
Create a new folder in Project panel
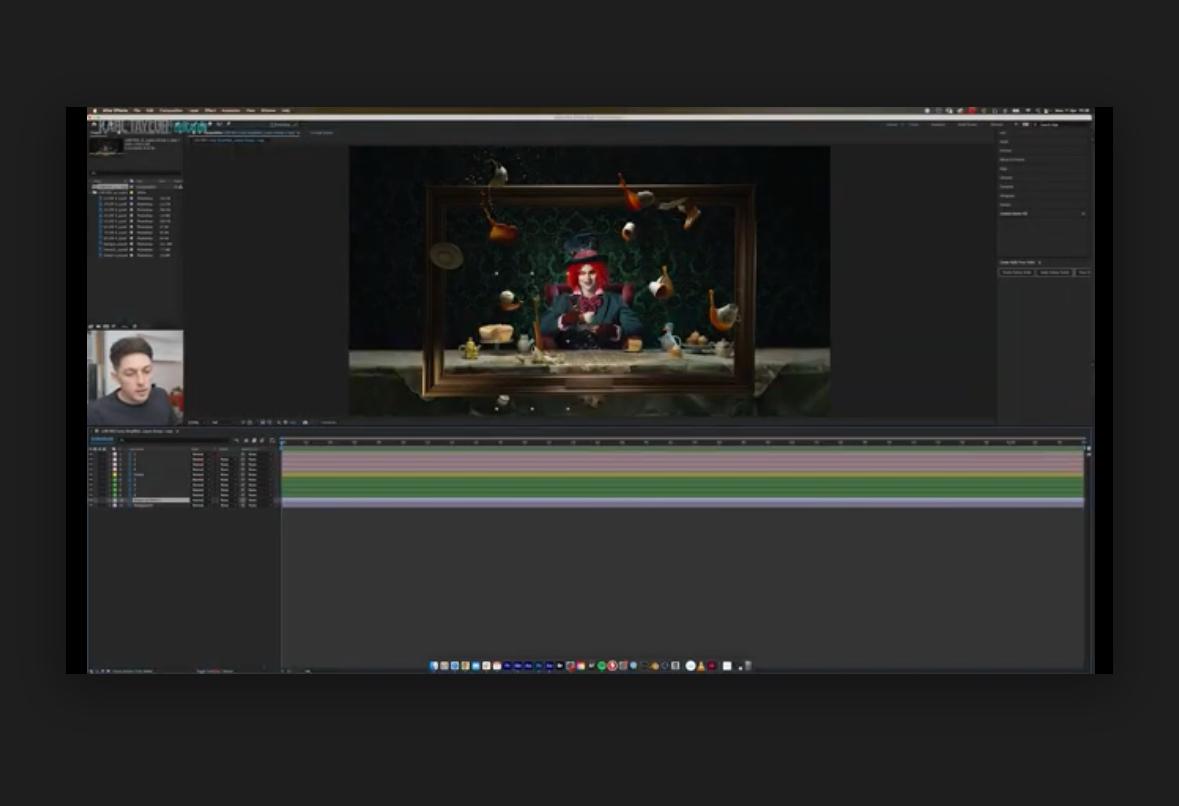[98, 326]
